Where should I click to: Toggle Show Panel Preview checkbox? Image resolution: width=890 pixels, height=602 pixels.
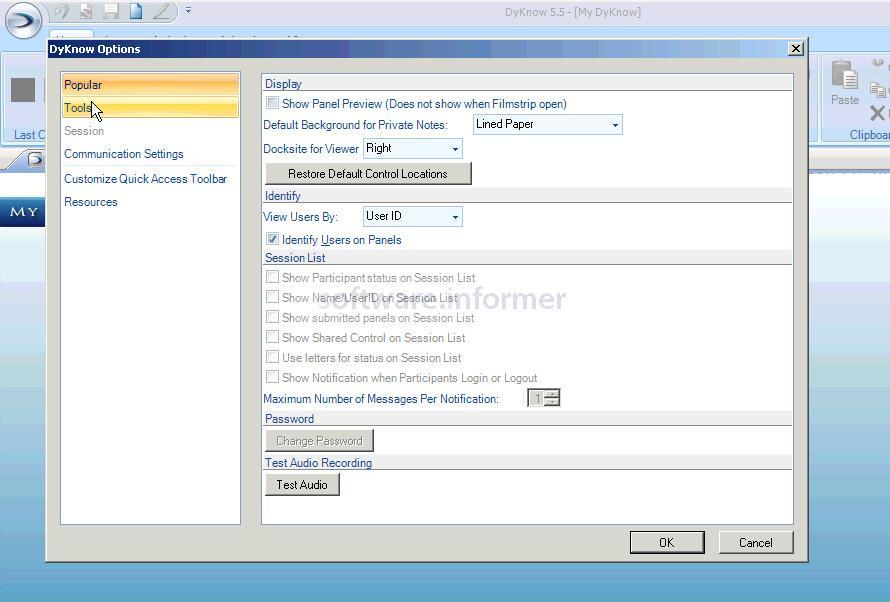point(272,103)
